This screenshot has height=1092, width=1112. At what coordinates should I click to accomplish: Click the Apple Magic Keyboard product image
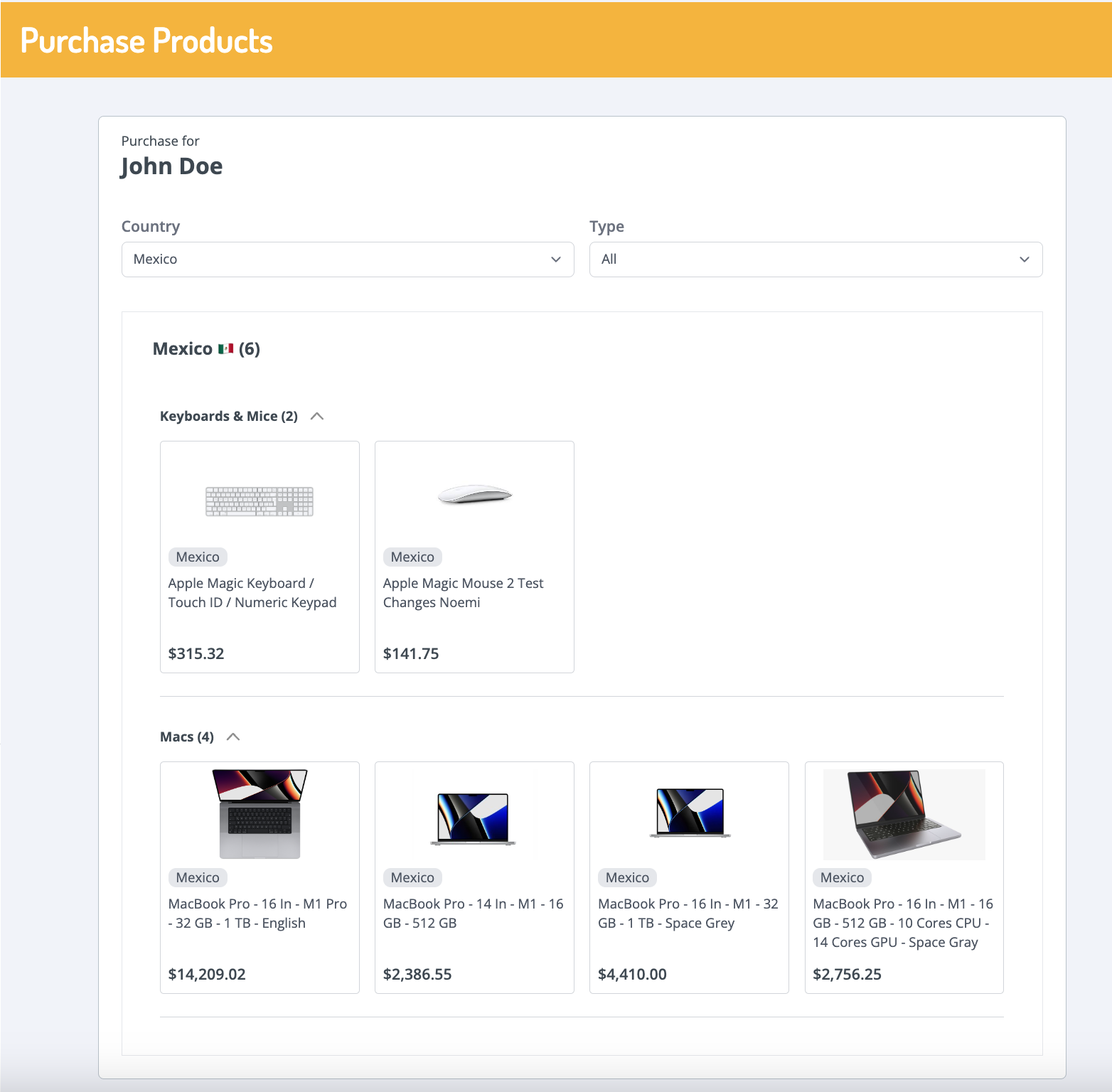pyautogui.click(x=259, y=500)
